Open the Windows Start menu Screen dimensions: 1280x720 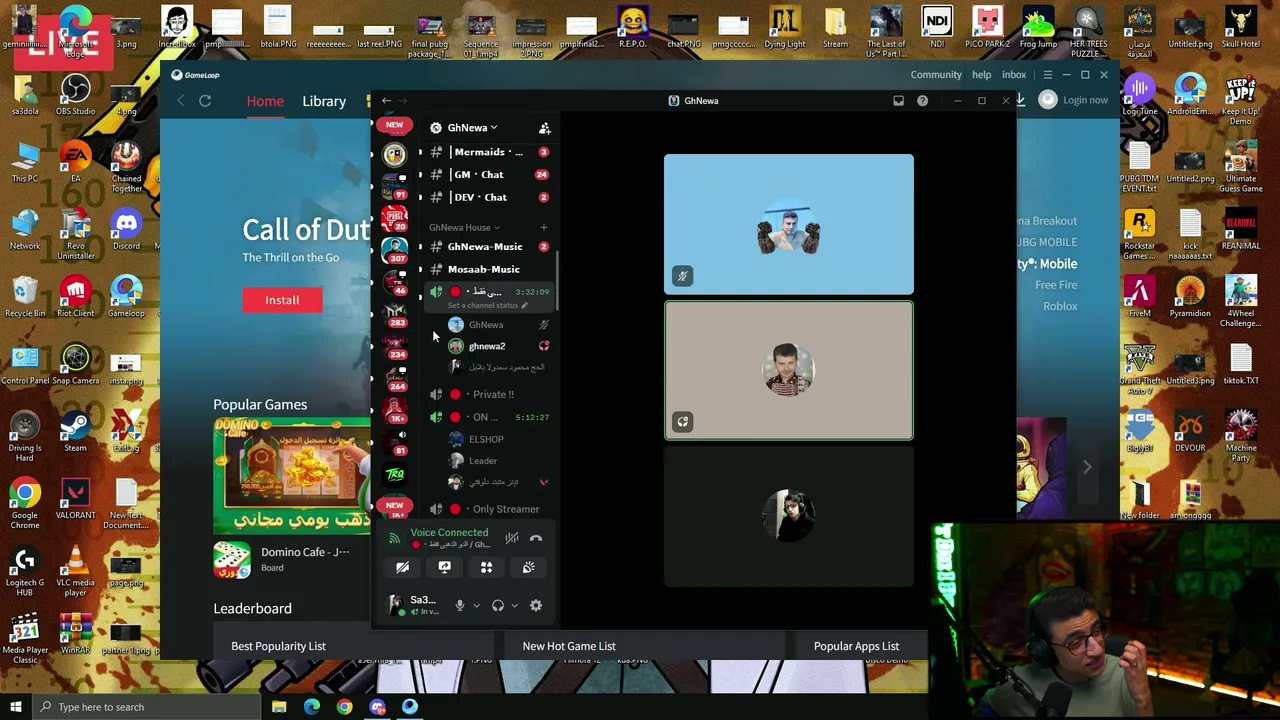coord(15,707)
